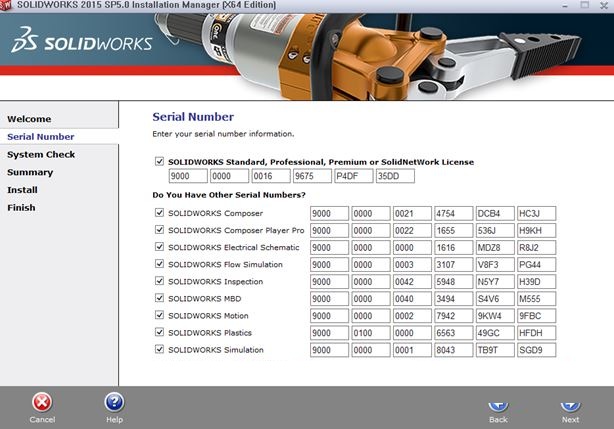This screenshot has height=429, width=614.
Task: Click Composer Player Pro field 0022
Action: point(412,231)
